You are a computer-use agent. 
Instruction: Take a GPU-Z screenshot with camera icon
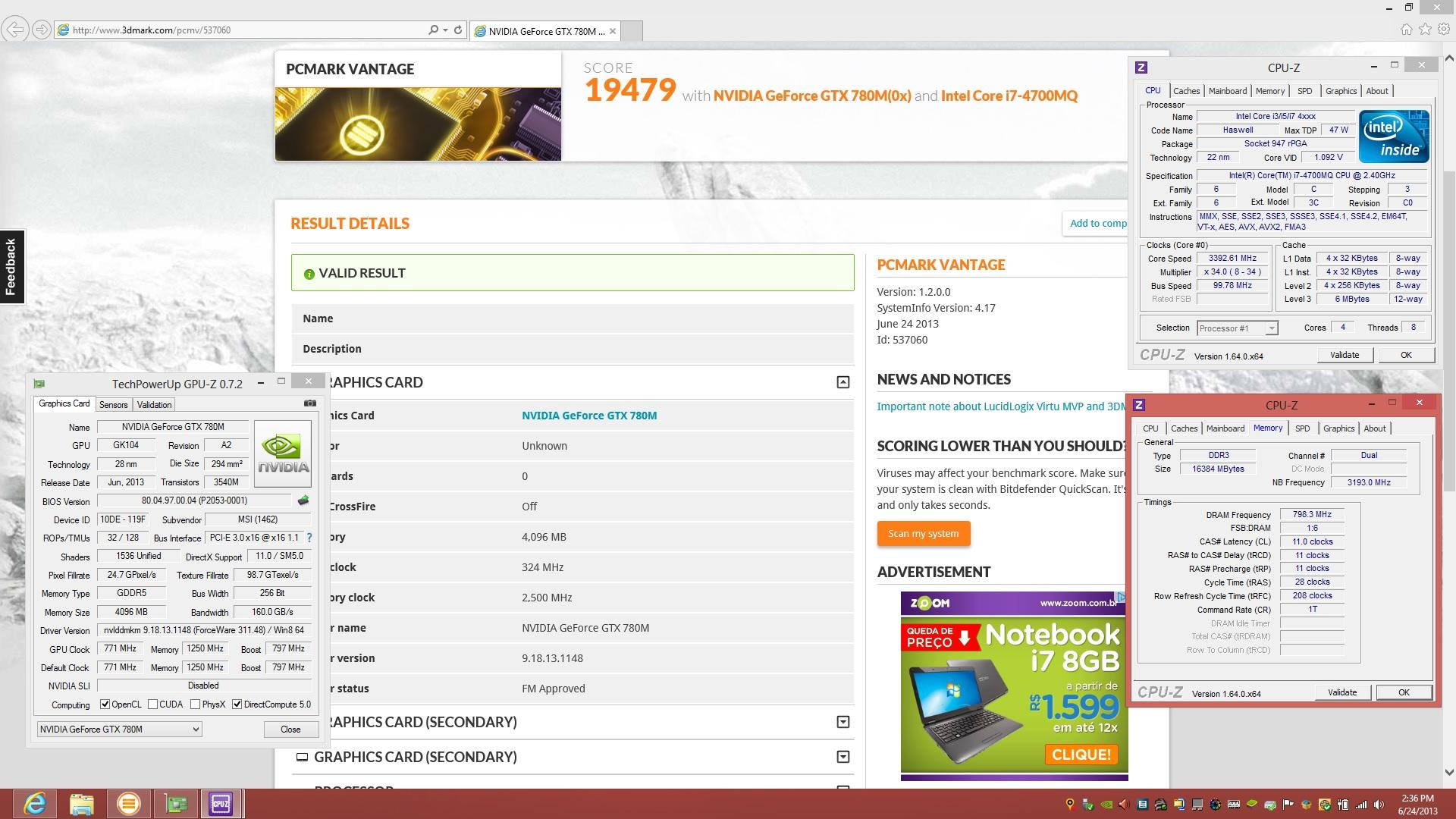[x=310, y=403]
